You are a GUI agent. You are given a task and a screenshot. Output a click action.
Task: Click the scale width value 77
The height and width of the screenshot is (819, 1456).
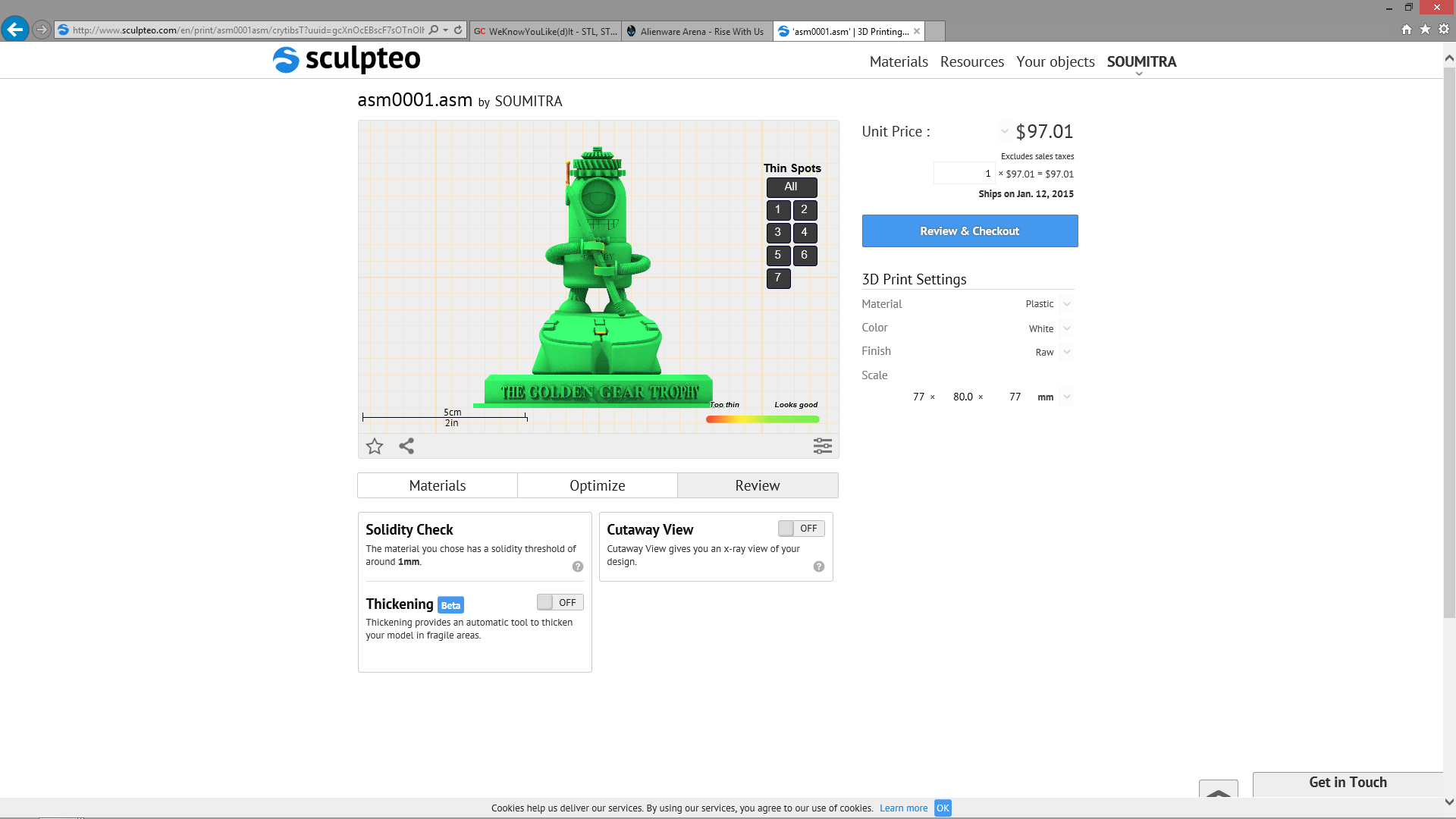pos(918,397)
